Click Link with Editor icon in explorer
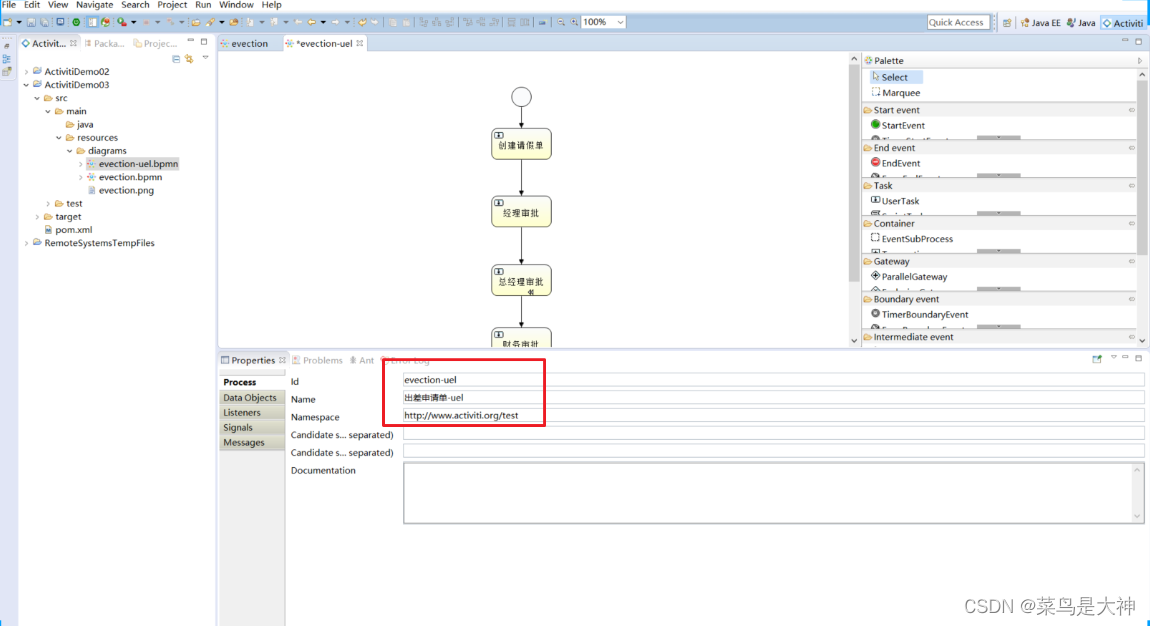The image size is (1150, 626). pos(189,59)
